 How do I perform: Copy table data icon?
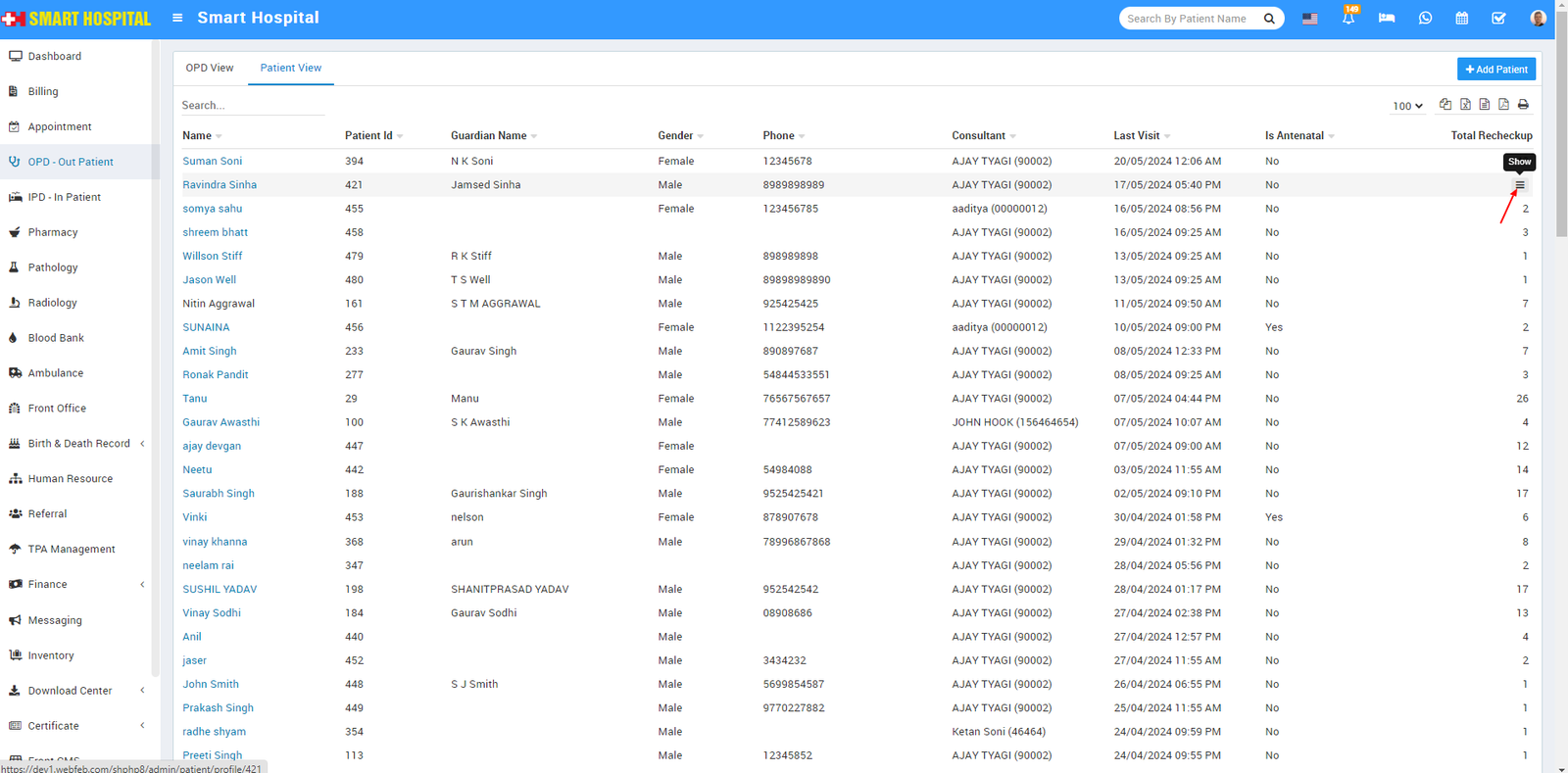click(1445, 105)
